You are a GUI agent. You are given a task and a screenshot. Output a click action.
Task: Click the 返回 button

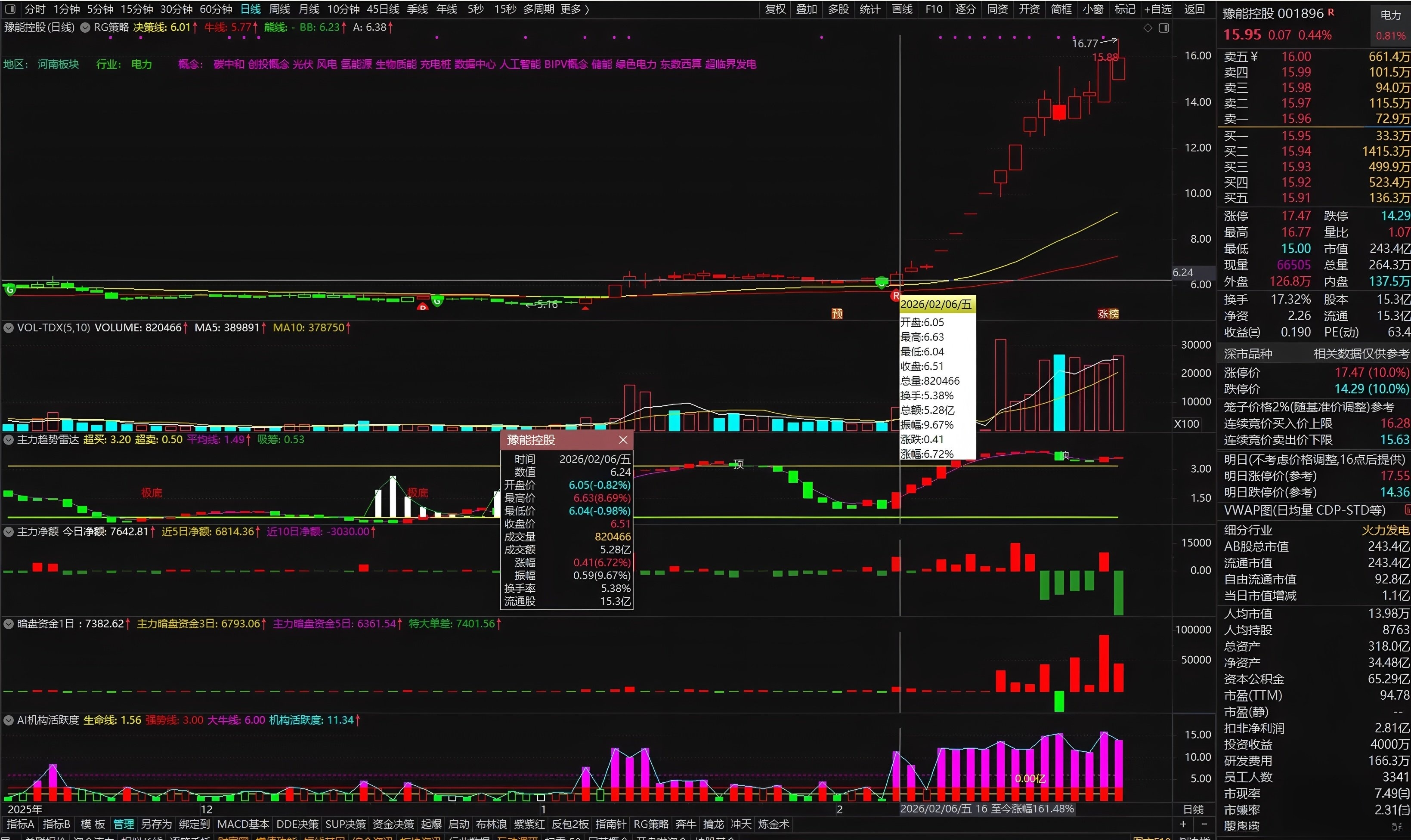click(1194, 9)
